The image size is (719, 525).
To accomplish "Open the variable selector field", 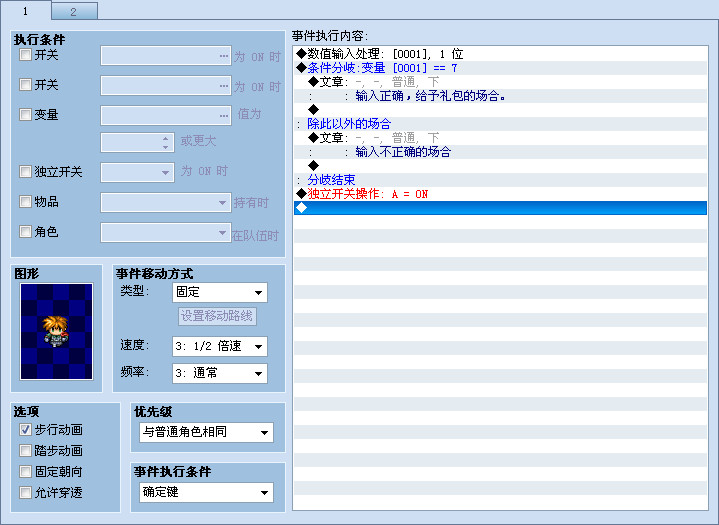I will [x=166, y=116].
